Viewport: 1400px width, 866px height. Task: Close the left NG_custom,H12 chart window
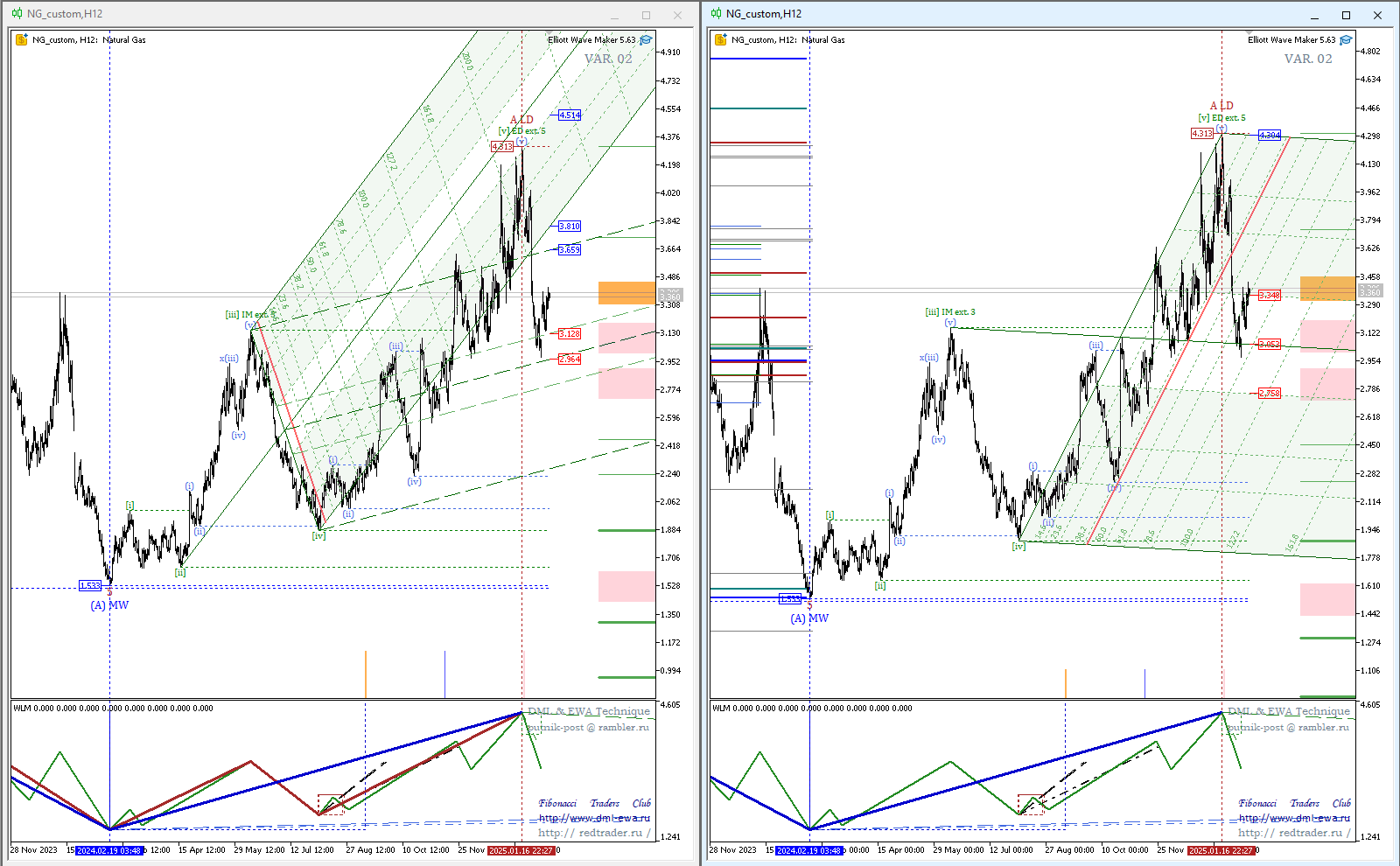coord(677,15)
